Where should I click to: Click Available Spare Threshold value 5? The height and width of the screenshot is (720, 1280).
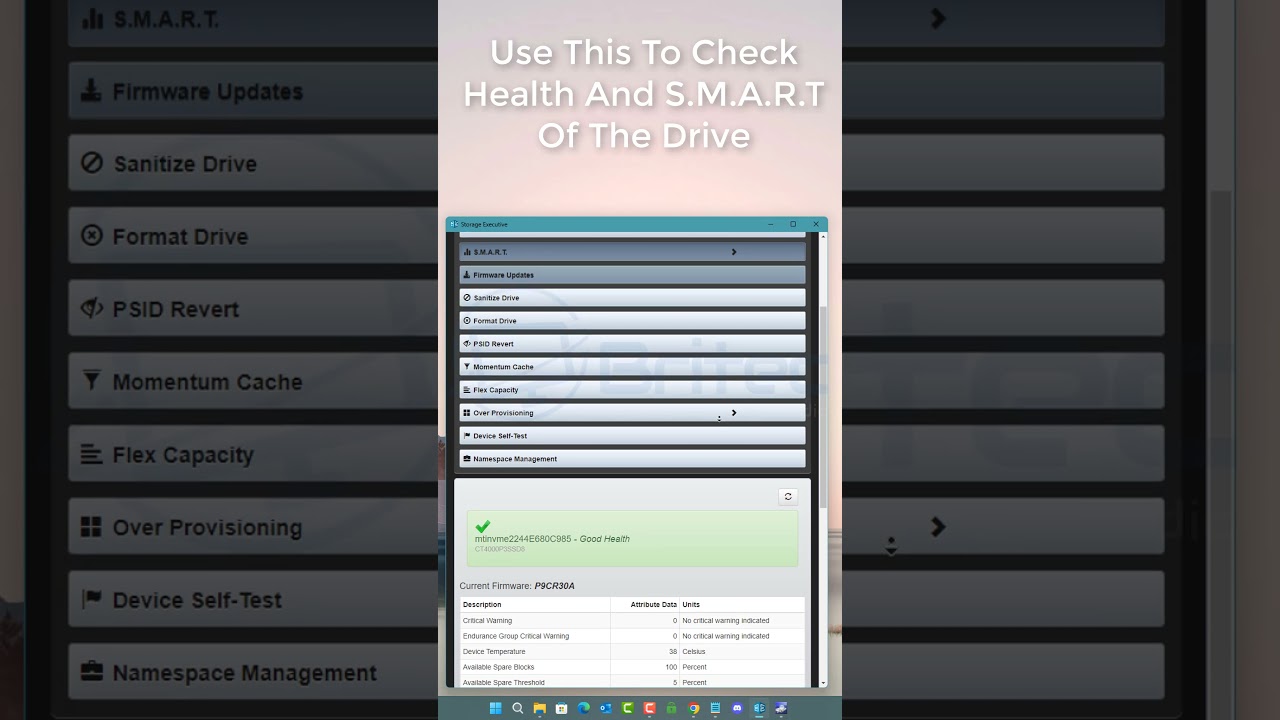tap(675, 683)
